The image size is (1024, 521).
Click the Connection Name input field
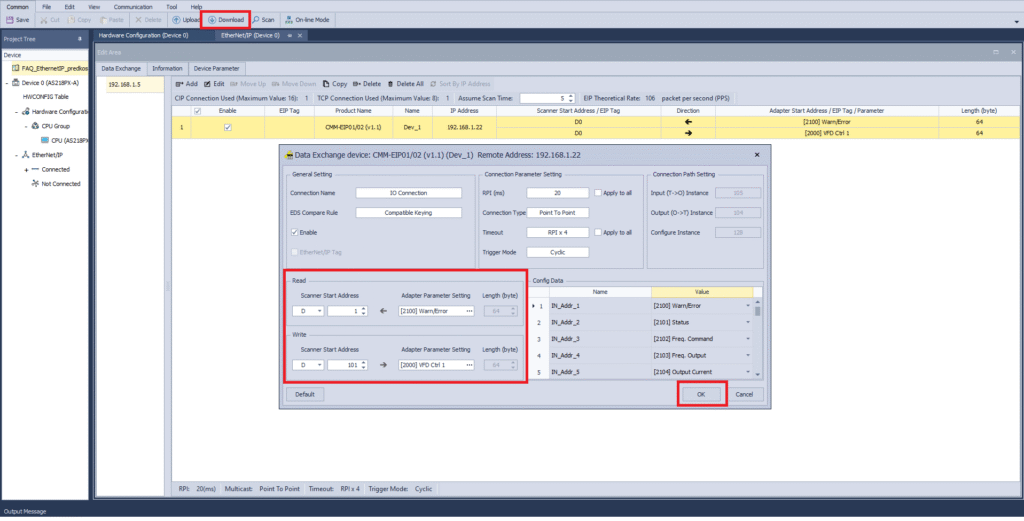408,192
